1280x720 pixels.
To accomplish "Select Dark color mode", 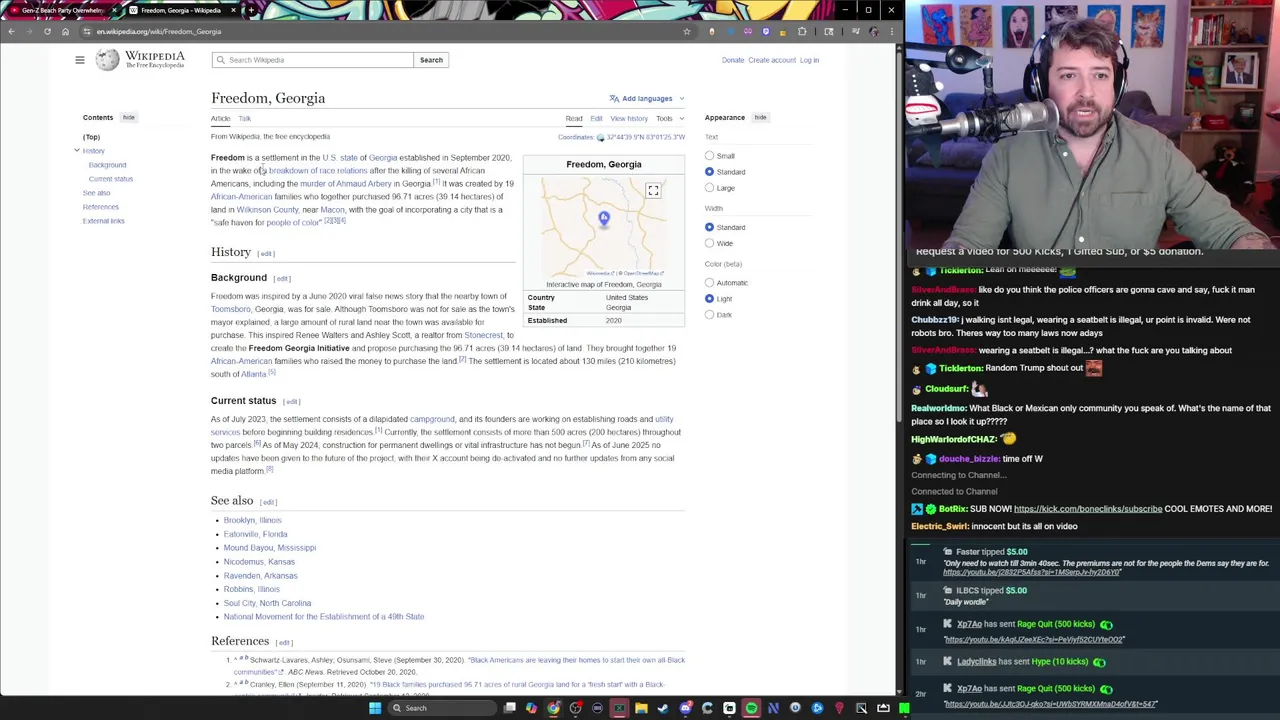I will pos(709,315).
